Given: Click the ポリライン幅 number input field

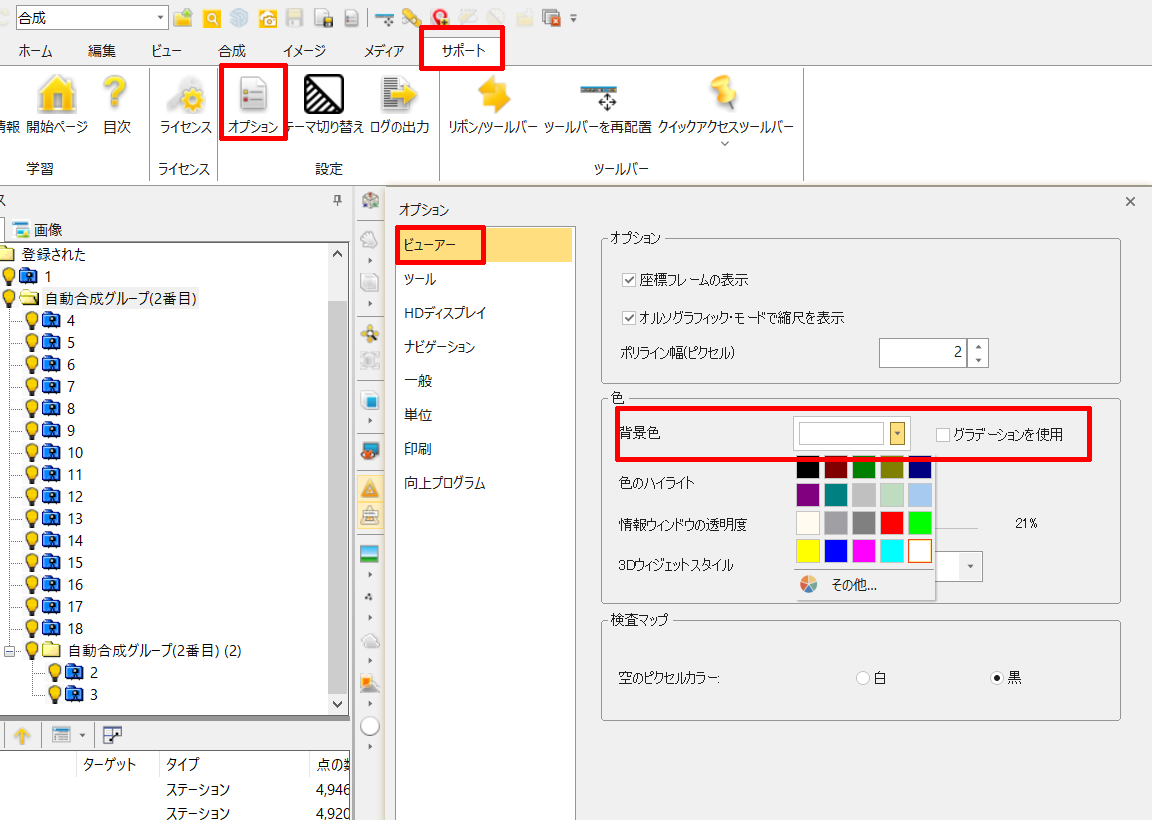Looking at the screenshot, I should [x=922, y=352].
